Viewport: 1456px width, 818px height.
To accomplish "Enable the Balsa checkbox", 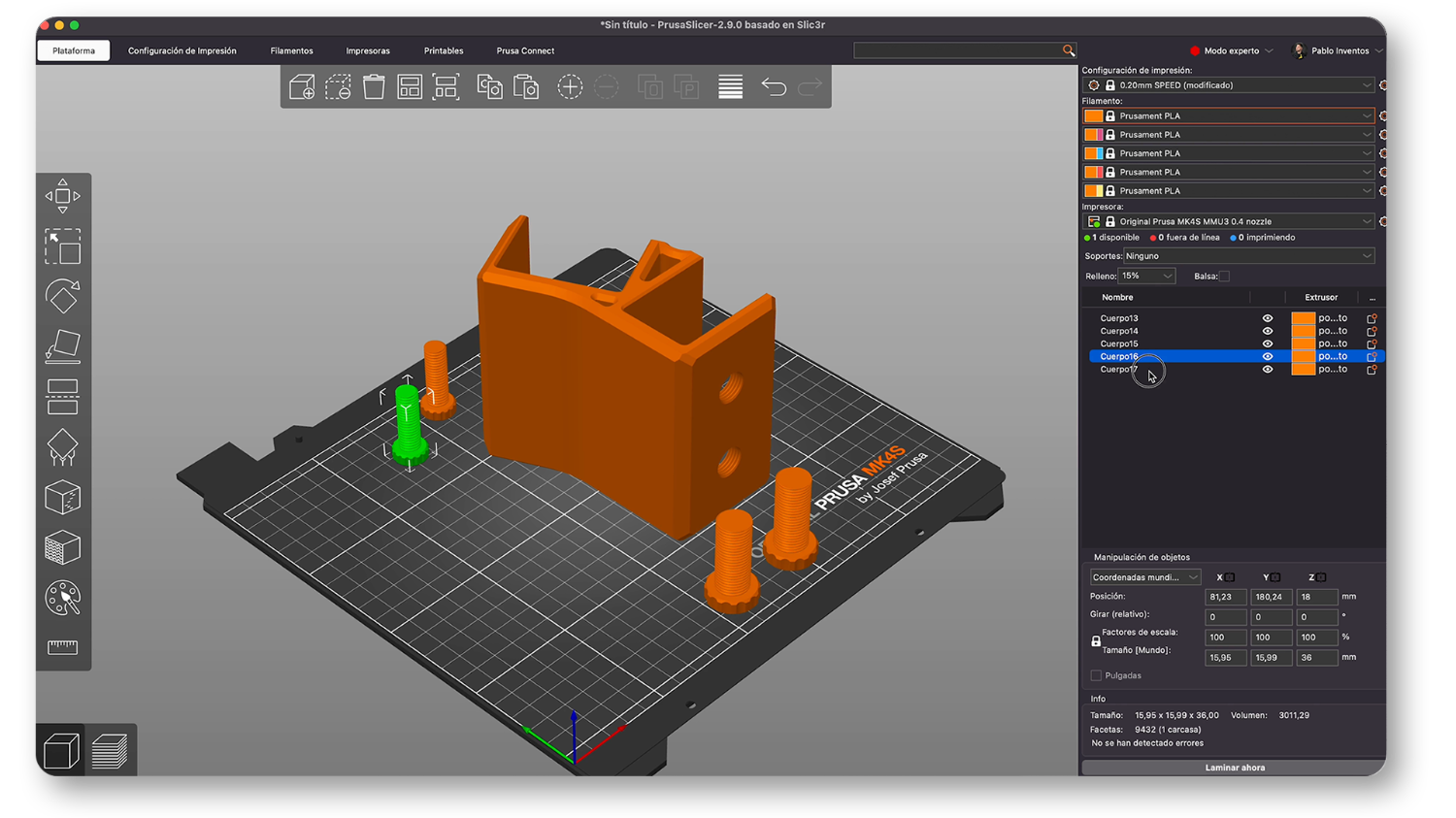I will (x=1224, y=277).
